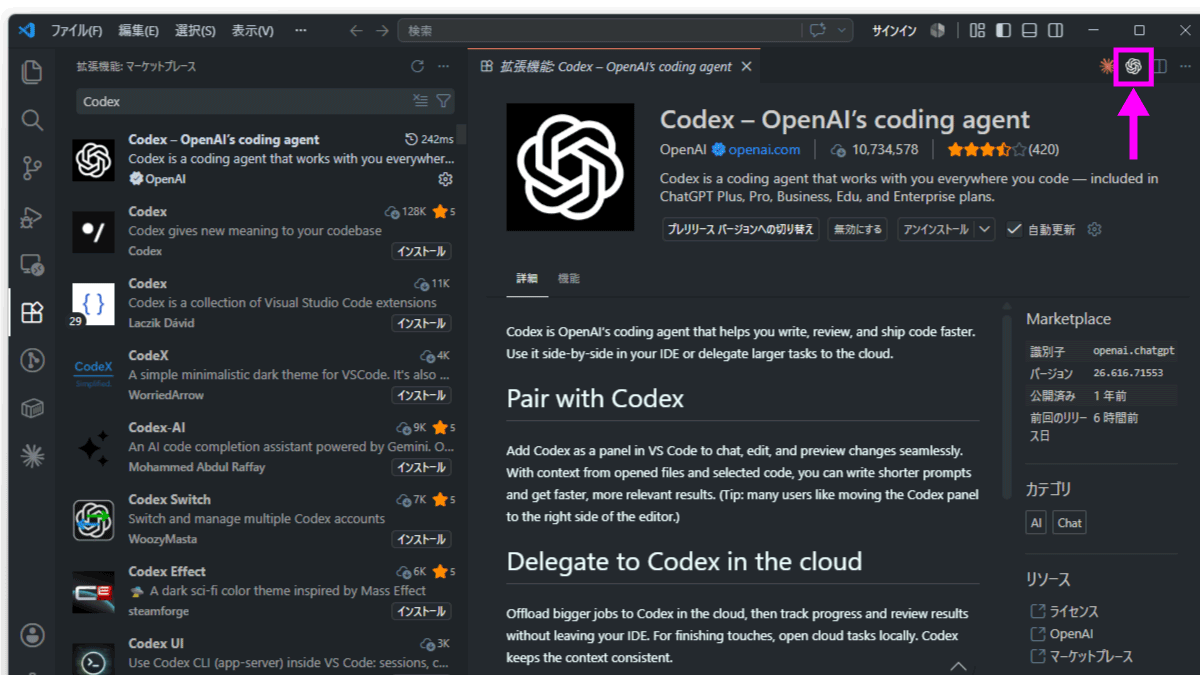Image resolution: width=1200 pixels, height=675 pixels.
Task: Open marketplace panel more actions (…)
Action: click(446, 67)
